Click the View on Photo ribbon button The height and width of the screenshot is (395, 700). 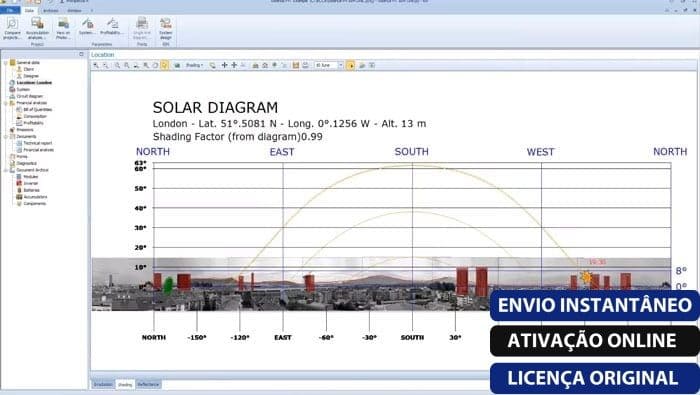coord(63,28)
